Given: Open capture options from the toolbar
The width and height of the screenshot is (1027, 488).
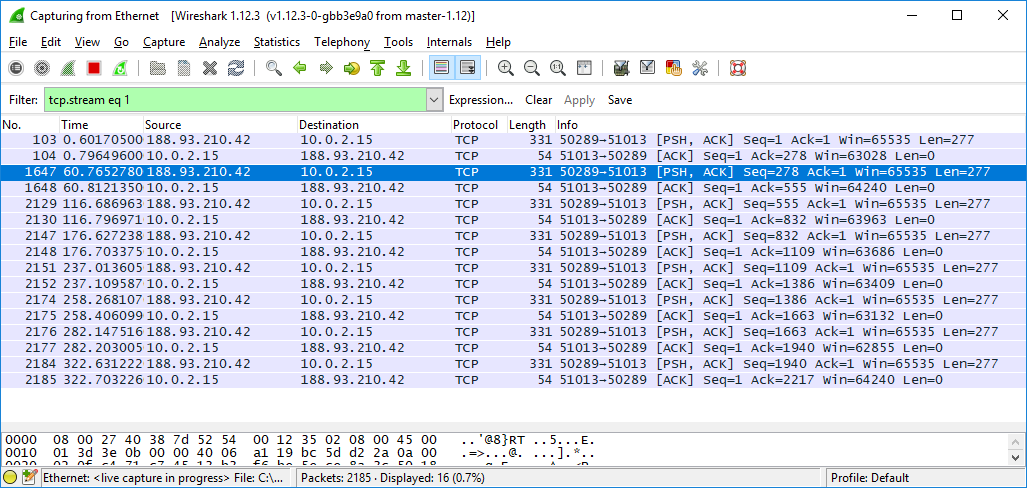Looking at the screenshot, I should (42, 67).
